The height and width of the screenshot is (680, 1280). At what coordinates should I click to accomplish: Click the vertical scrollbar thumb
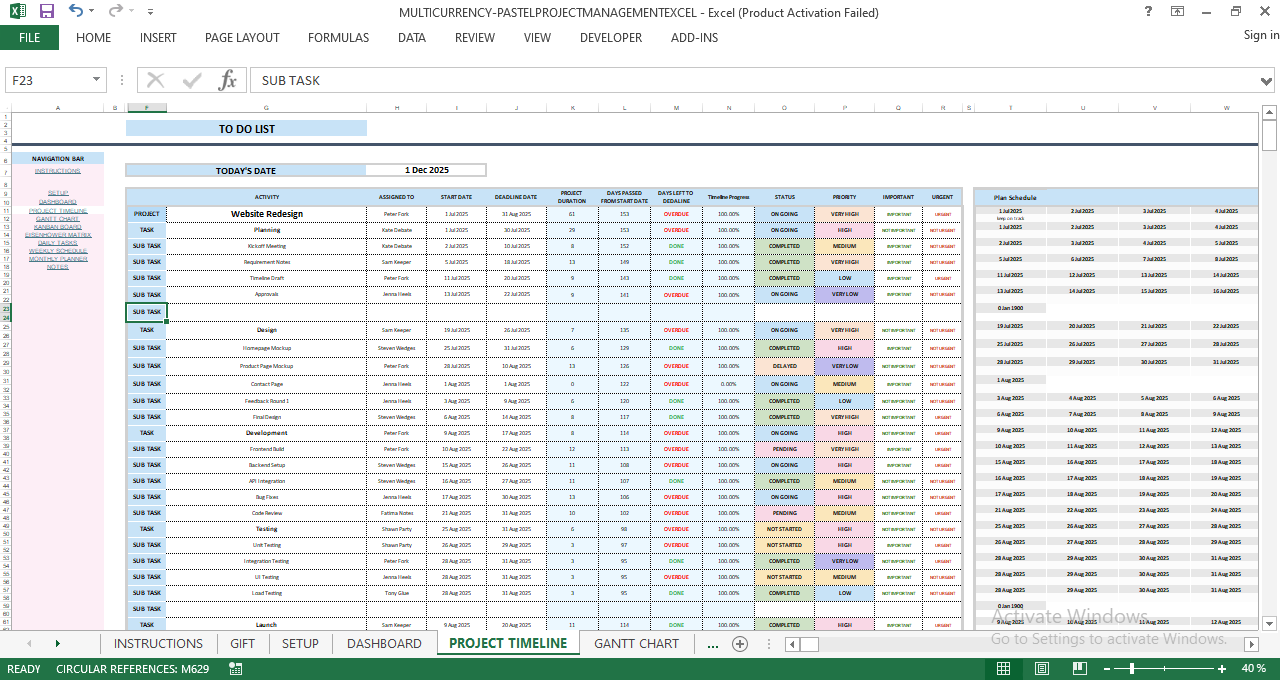1270,135
